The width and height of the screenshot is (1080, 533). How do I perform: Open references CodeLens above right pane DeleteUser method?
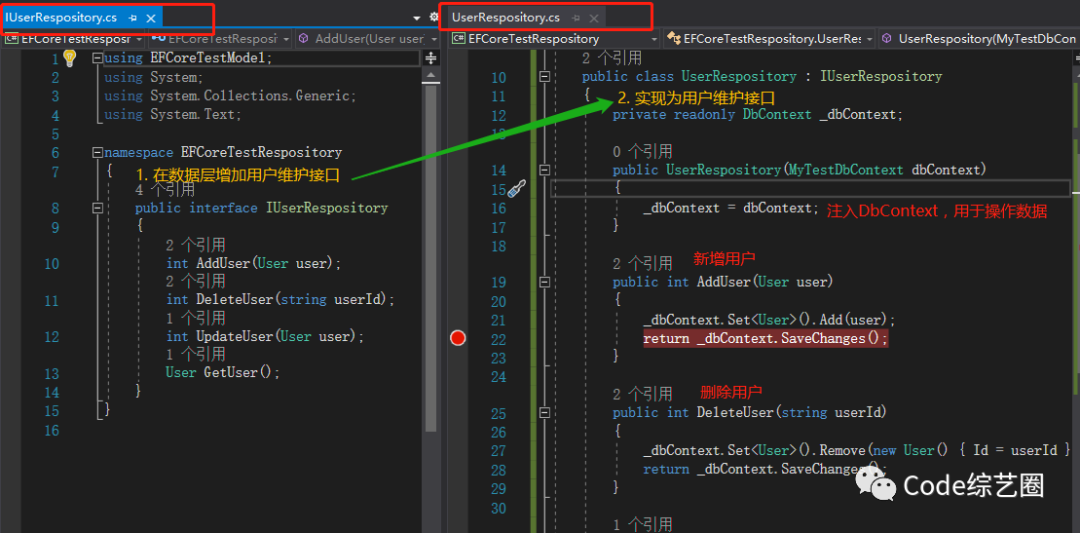pos(643,395)
